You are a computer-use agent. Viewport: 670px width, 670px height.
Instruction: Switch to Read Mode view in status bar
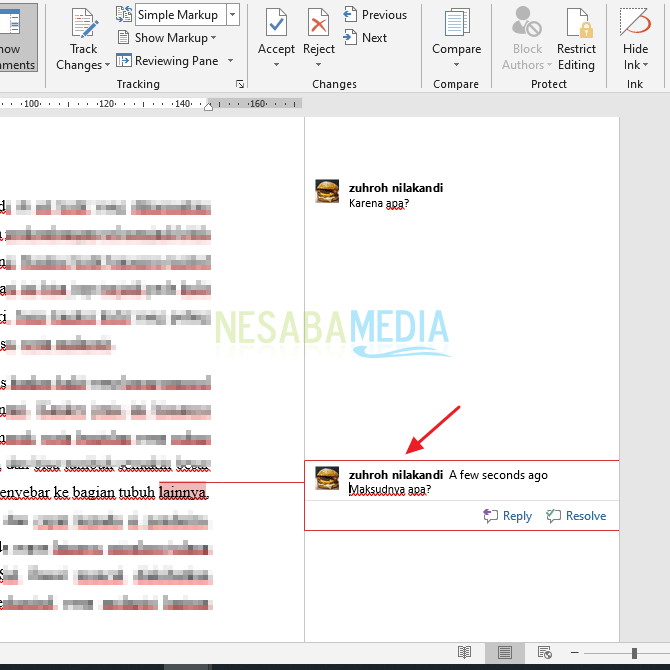click(x=465, y=653)
